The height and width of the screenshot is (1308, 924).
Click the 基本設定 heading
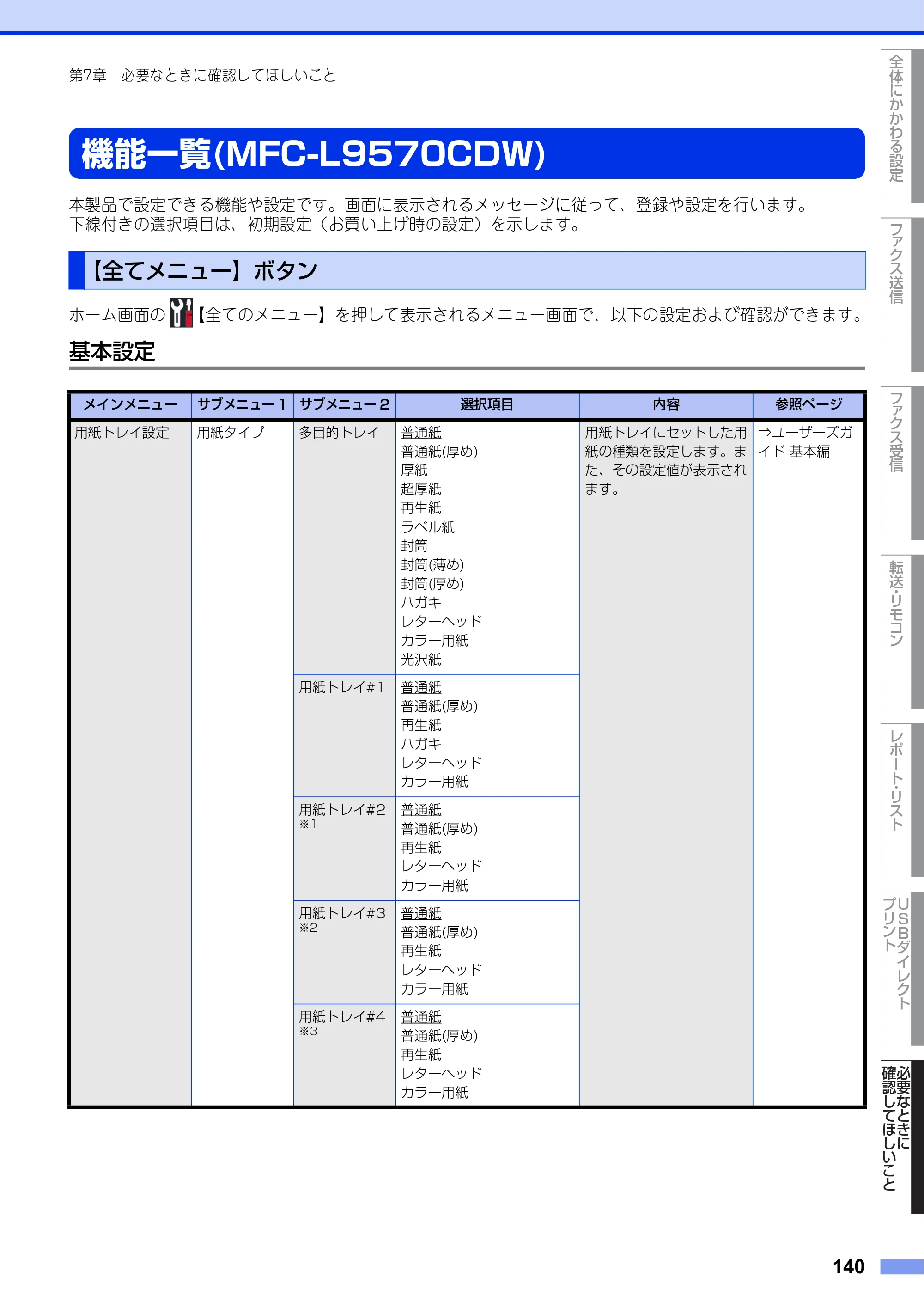[x=112, y=352]
